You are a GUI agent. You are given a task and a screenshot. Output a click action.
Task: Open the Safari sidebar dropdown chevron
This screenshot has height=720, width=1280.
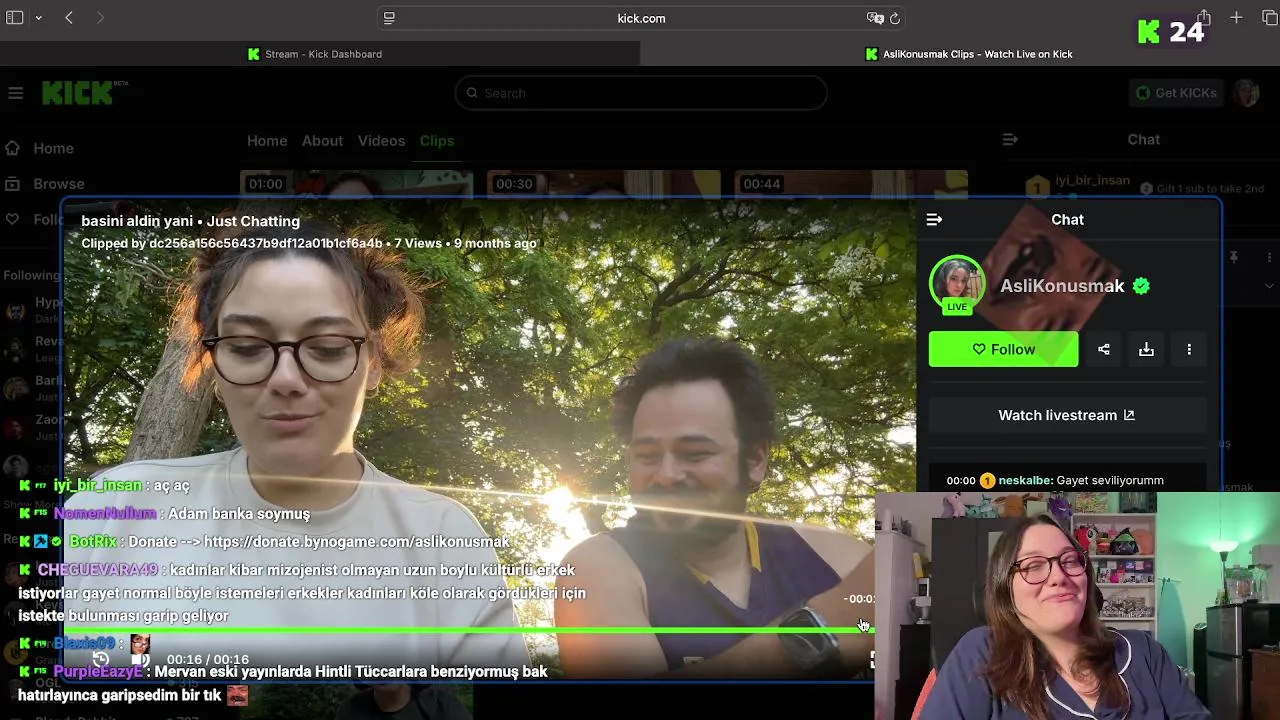[x=38, y=18]
